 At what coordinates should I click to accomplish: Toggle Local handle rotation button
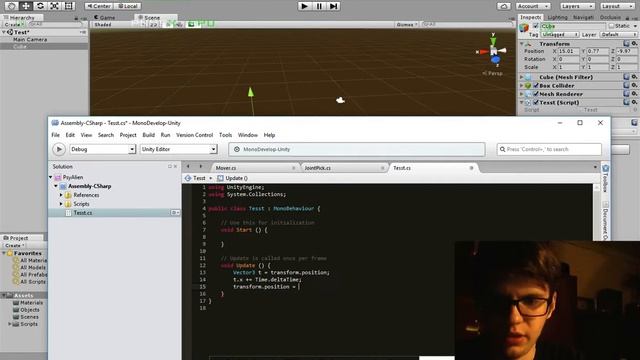127,6
